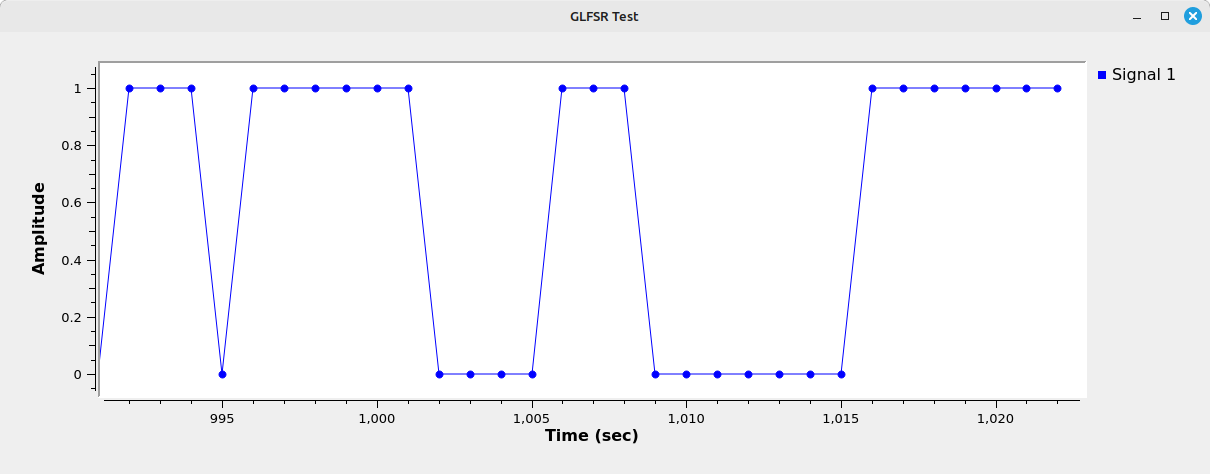Click the blue Signal 1 legend marker
Image resolution: width=1210 pixels, height=474 pixels.
(1102, 75)
